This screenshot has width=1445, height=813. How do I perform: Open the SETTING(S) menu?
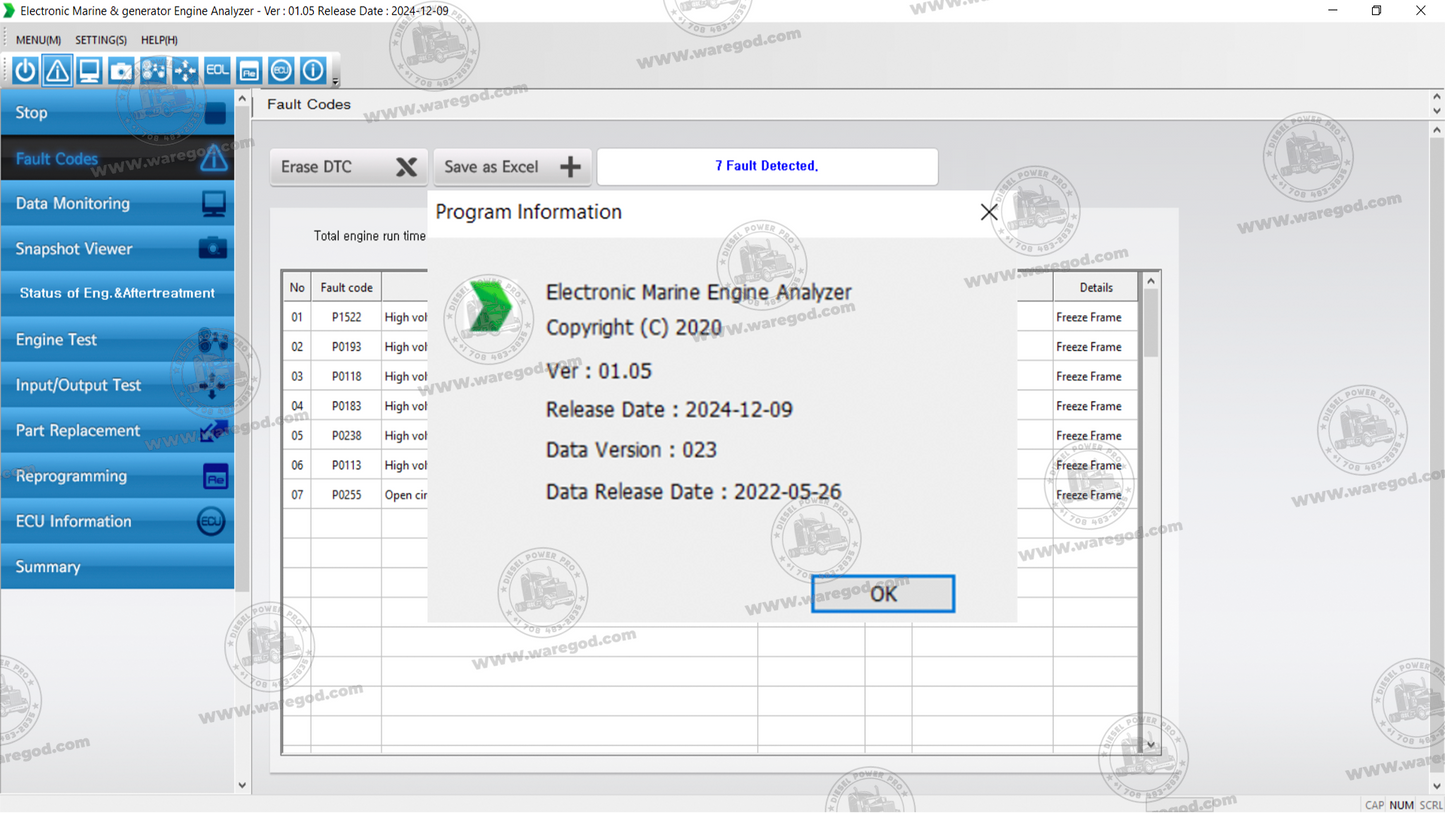[100, 40]
